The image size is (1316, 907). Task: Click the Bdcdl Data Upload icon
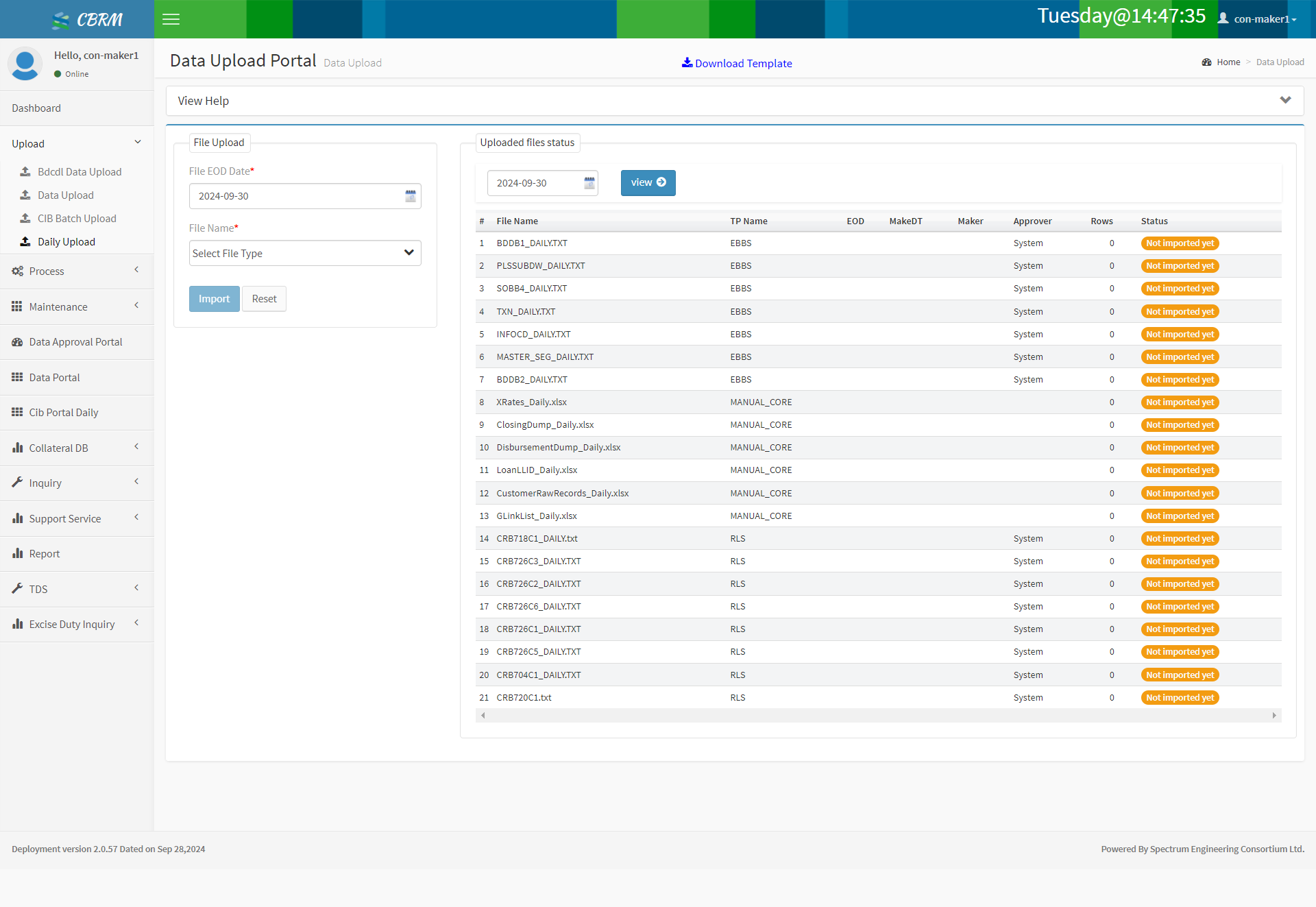click(x=25, y=171)
